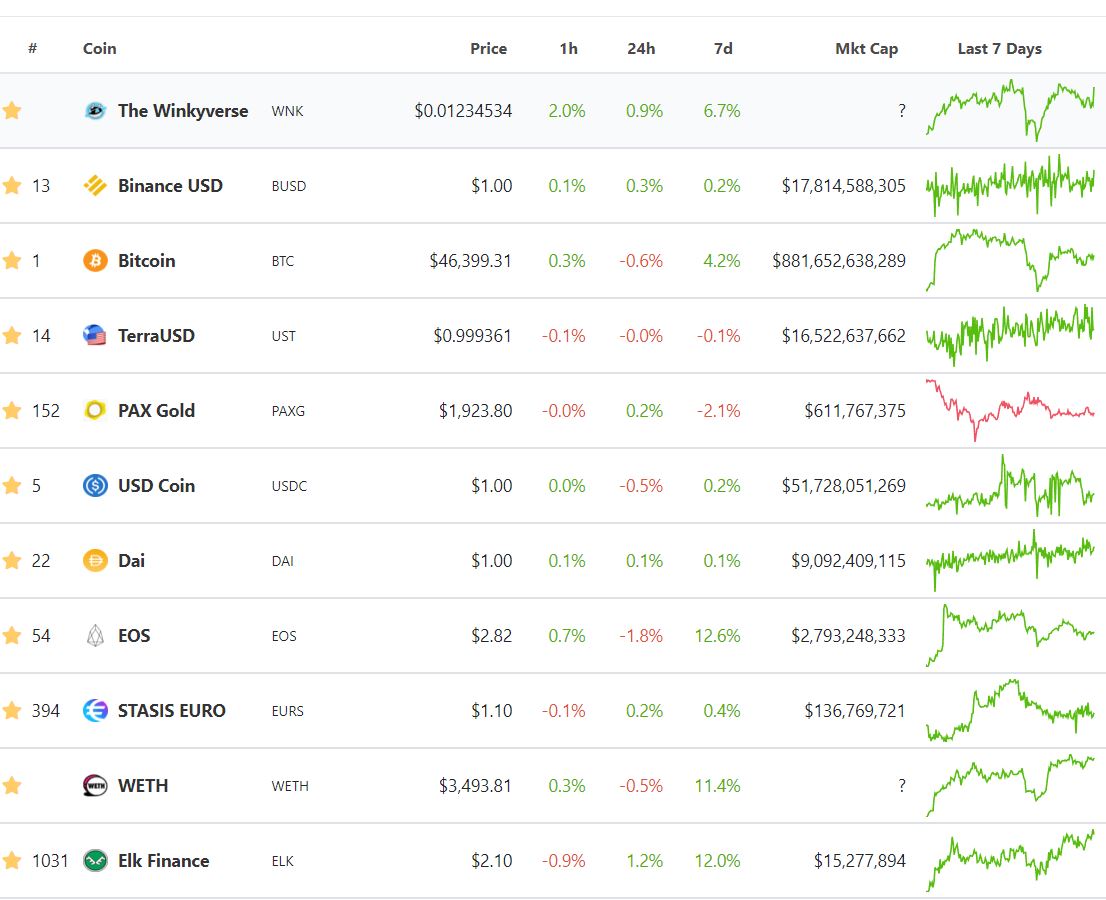Open the PAX Gold coin page
1106x900 pixels.
156,411
